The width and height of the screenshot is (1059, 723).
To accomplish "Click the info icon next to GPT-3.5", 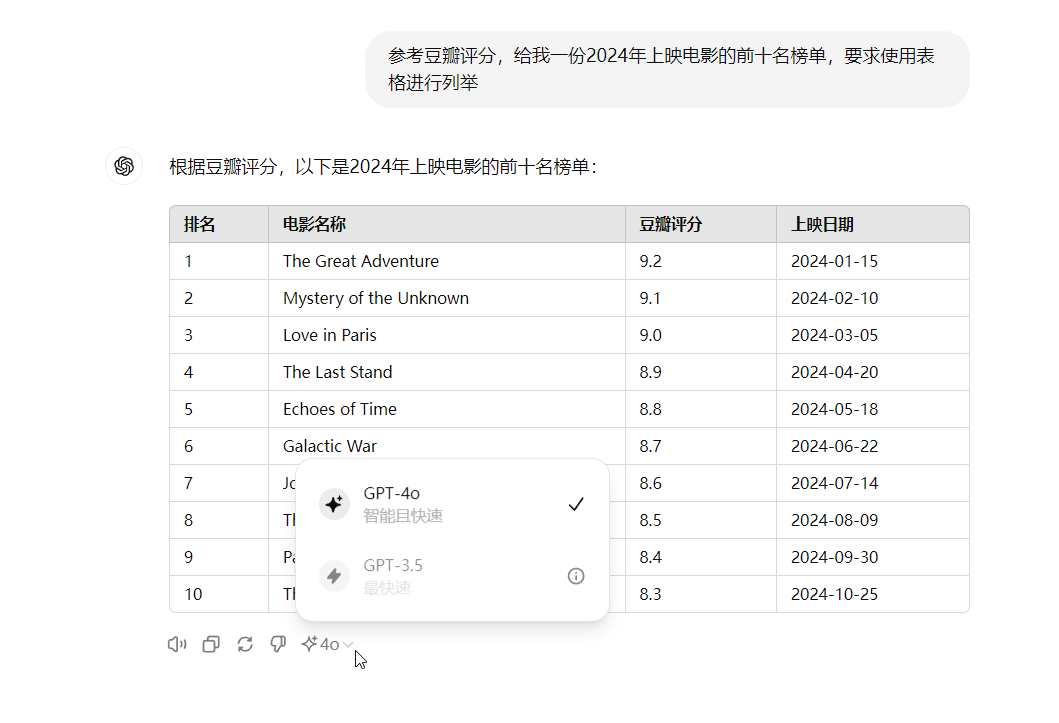I will click(x=576, y=575).
